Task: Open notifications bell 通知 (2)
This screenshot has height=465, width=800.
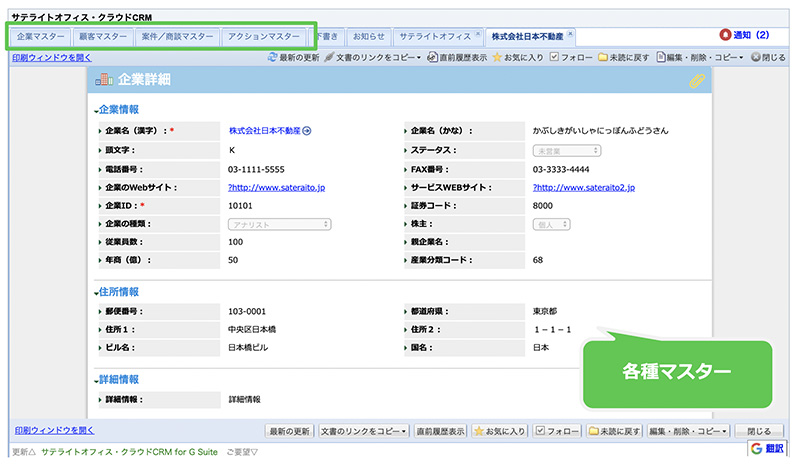Action: [744, 35]
